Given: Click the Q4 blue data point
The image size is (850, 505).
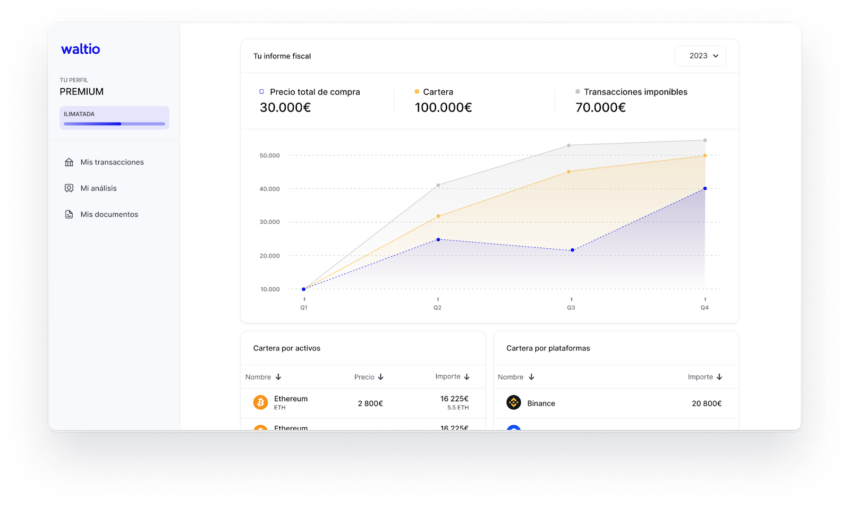Looking at the screenshot, I should [705, 189].
